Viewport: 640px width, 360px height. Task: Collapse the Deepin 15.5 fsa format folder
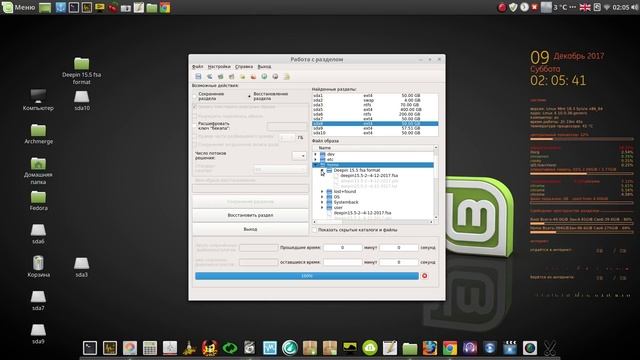(x=322, y=170)
